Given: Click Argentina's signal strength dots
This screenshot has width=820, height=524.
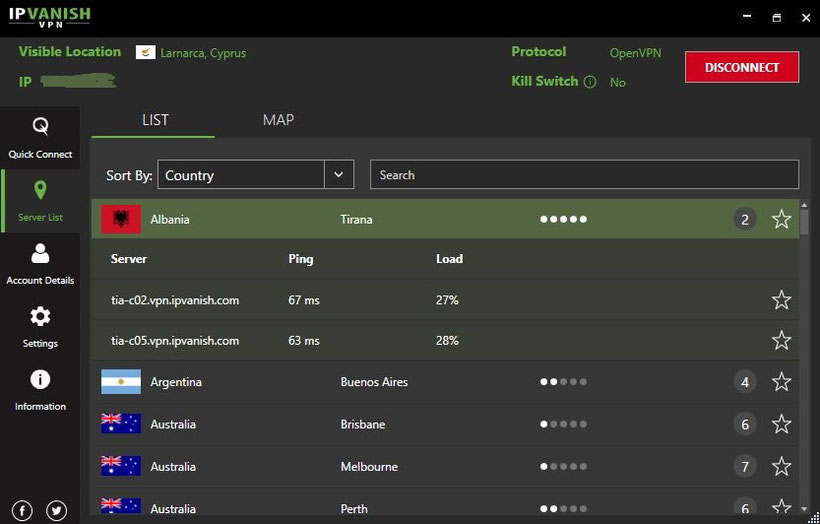Looking at the screenshot, I should tap(563, 382).
